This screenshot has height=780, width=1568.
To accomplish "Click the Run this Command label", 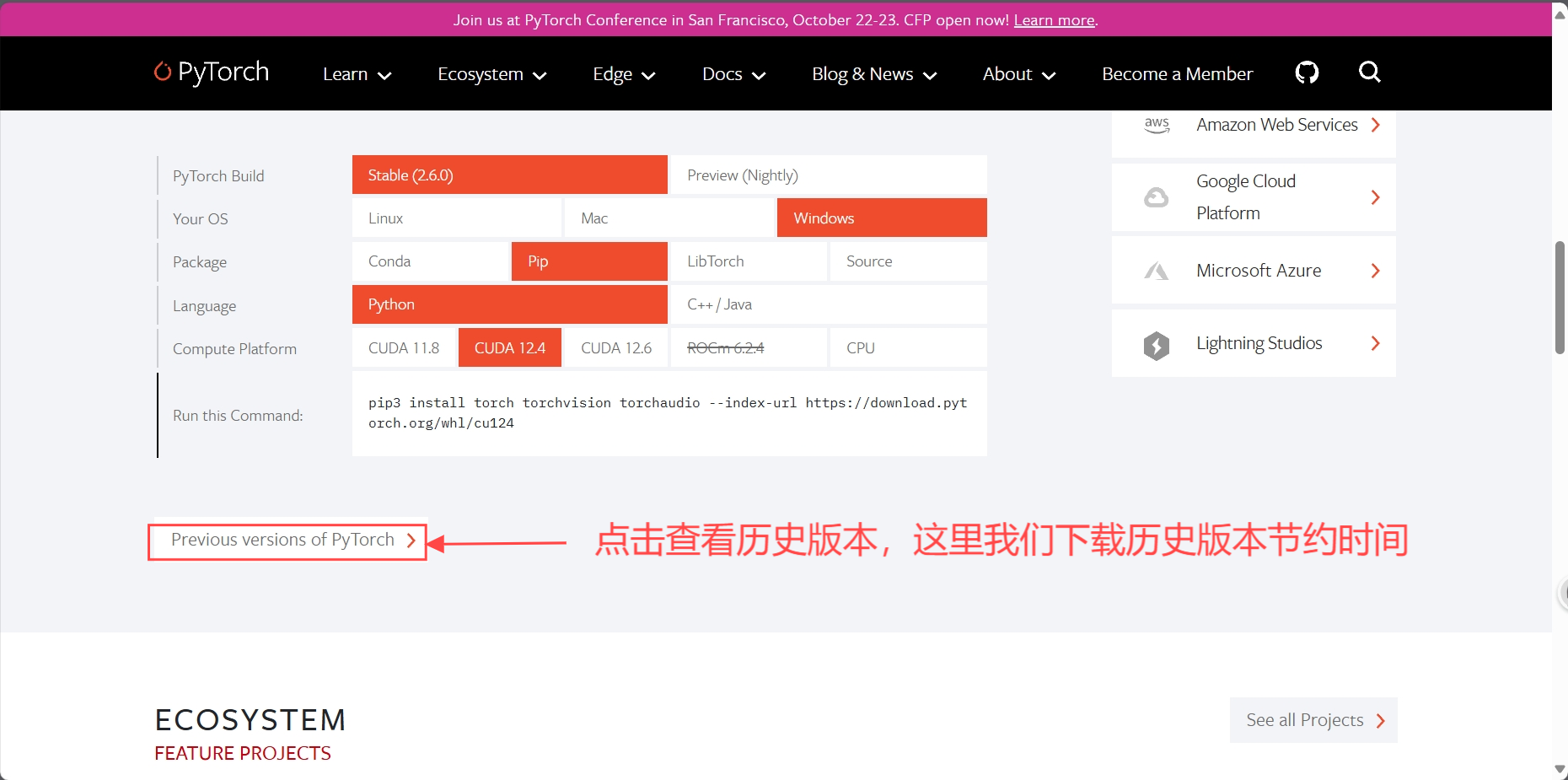I will coord(238,416).
